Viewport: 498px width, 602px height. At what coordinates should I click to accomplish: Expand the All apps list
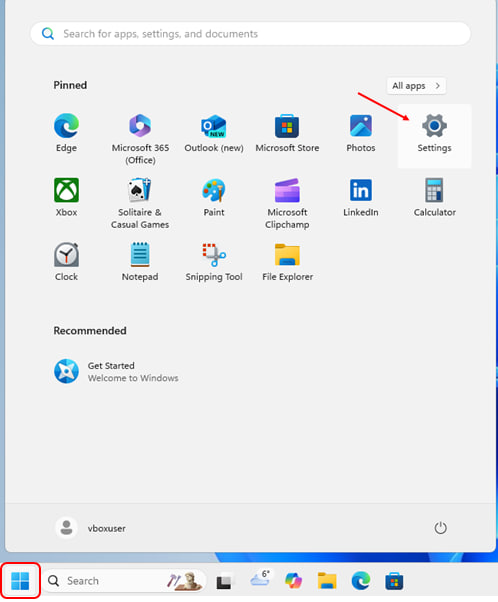[416, 86]
